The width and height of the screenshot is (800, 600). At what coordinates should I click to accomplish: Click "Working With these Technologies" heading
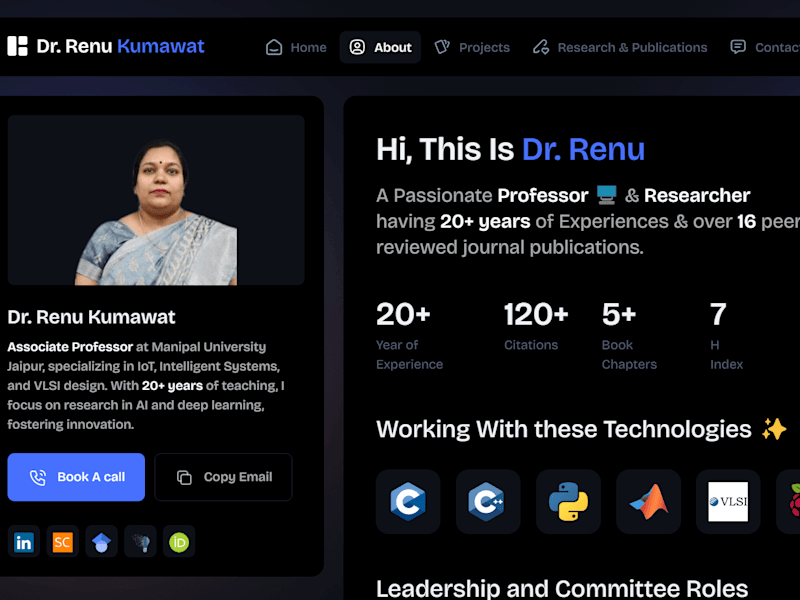click(564, 430)
